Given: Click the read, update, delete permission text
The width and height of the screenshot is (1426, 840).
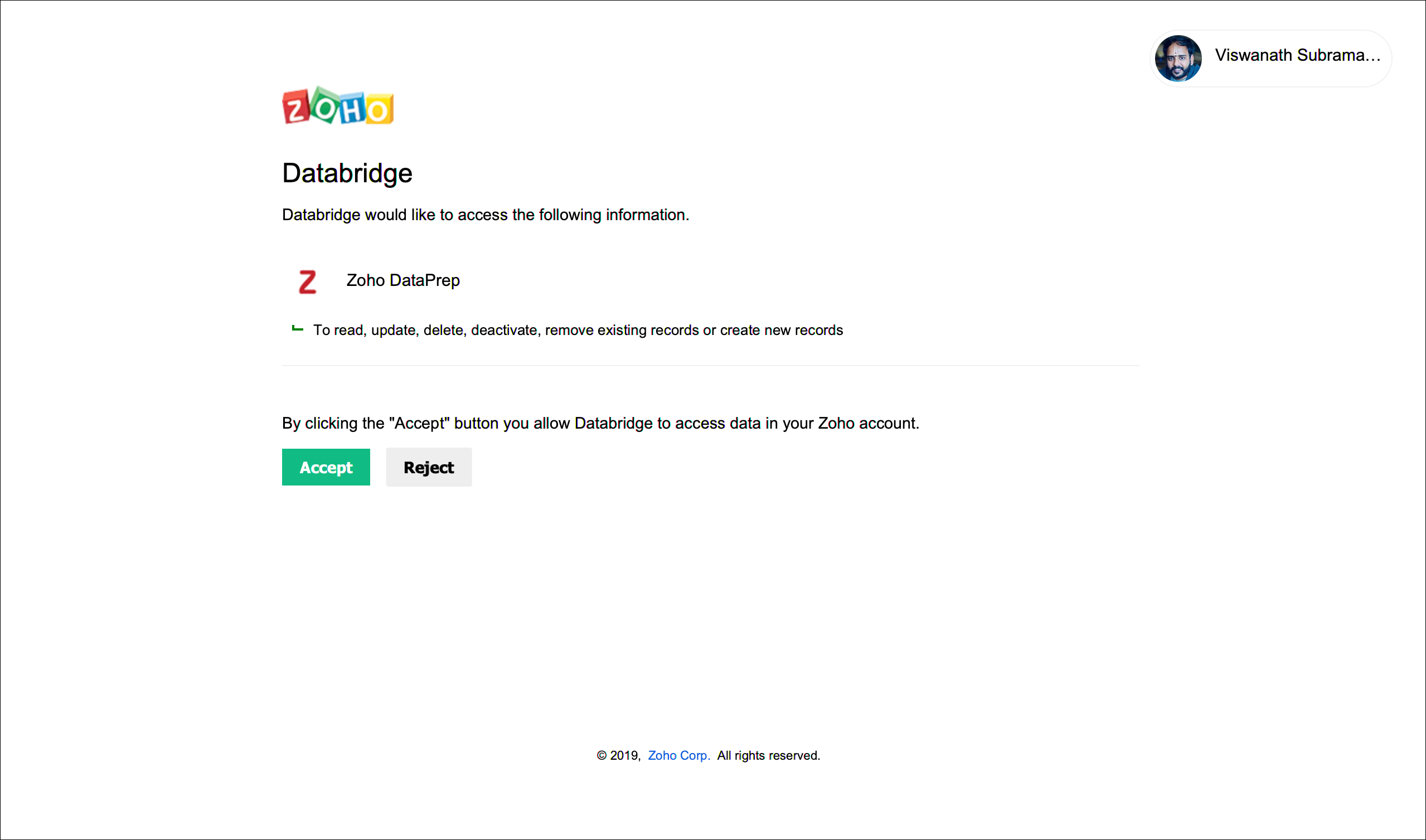Looking at the screenshot, I should [x=578, y=330].
